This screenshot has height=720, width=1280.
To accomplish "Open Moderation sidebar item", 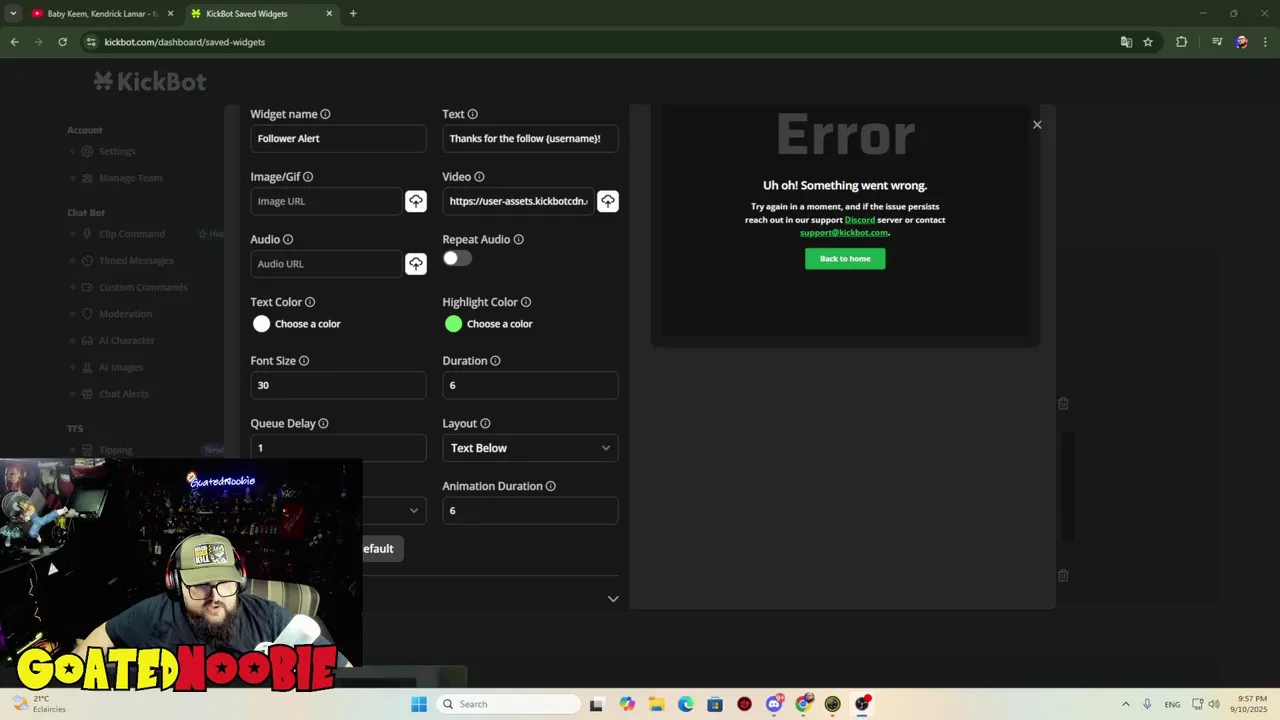I will (125, 314).
